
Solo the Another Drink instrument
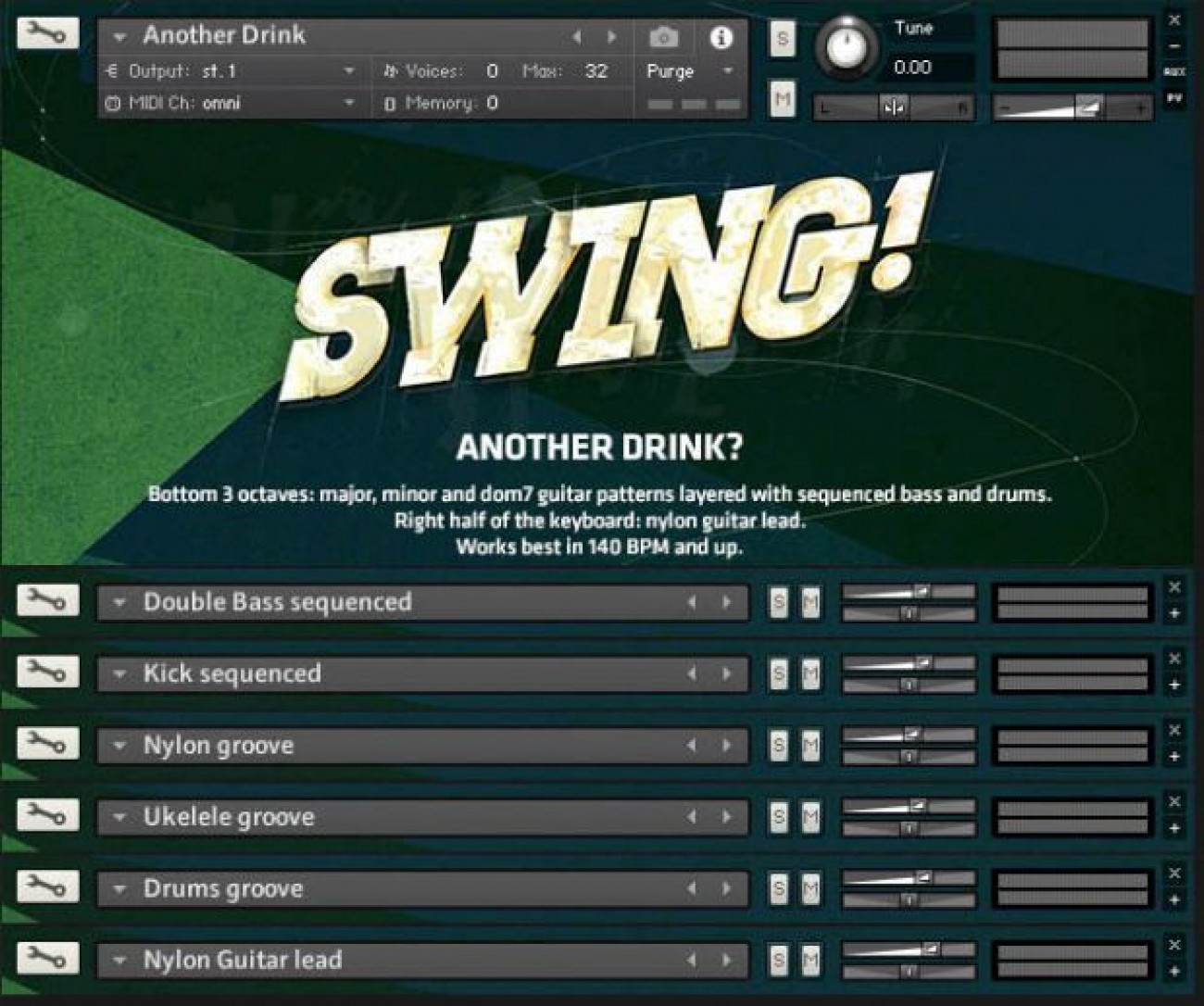(x=781, y=39)
